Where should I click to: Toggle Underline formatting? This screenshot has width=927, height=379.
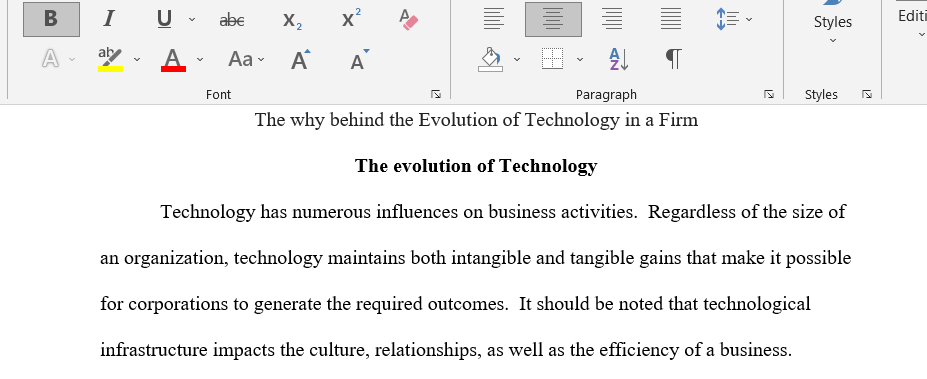[x=164, y=20]
